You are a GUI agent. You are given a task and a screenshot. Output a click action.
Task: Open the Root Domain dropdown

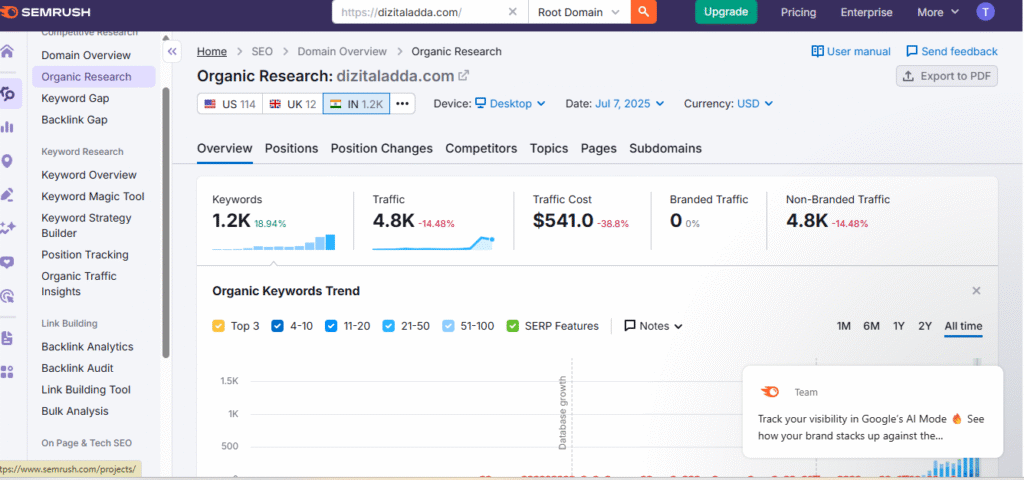pyautogui.click(x=579, y=12)
